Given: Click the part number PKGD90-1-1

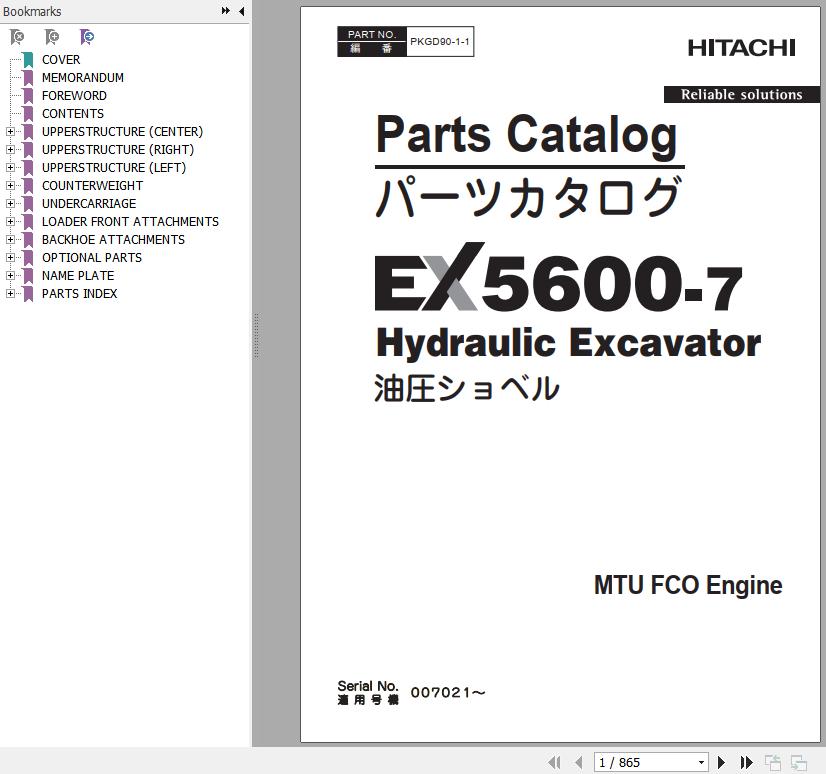Looking at the screenshot, I should 440,42.
